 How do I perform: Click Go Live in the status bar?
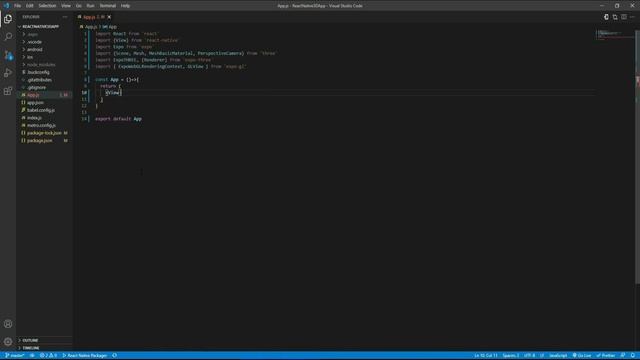pos(582,356)
